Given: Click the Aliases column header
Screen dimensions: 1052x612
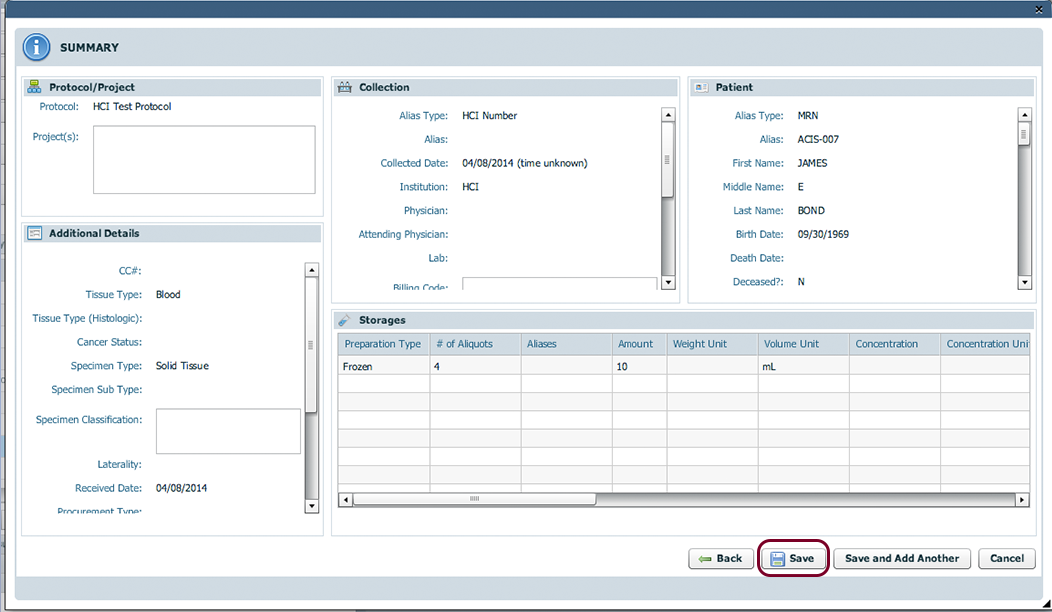Looking at the screenshot, I should (566, 344).
